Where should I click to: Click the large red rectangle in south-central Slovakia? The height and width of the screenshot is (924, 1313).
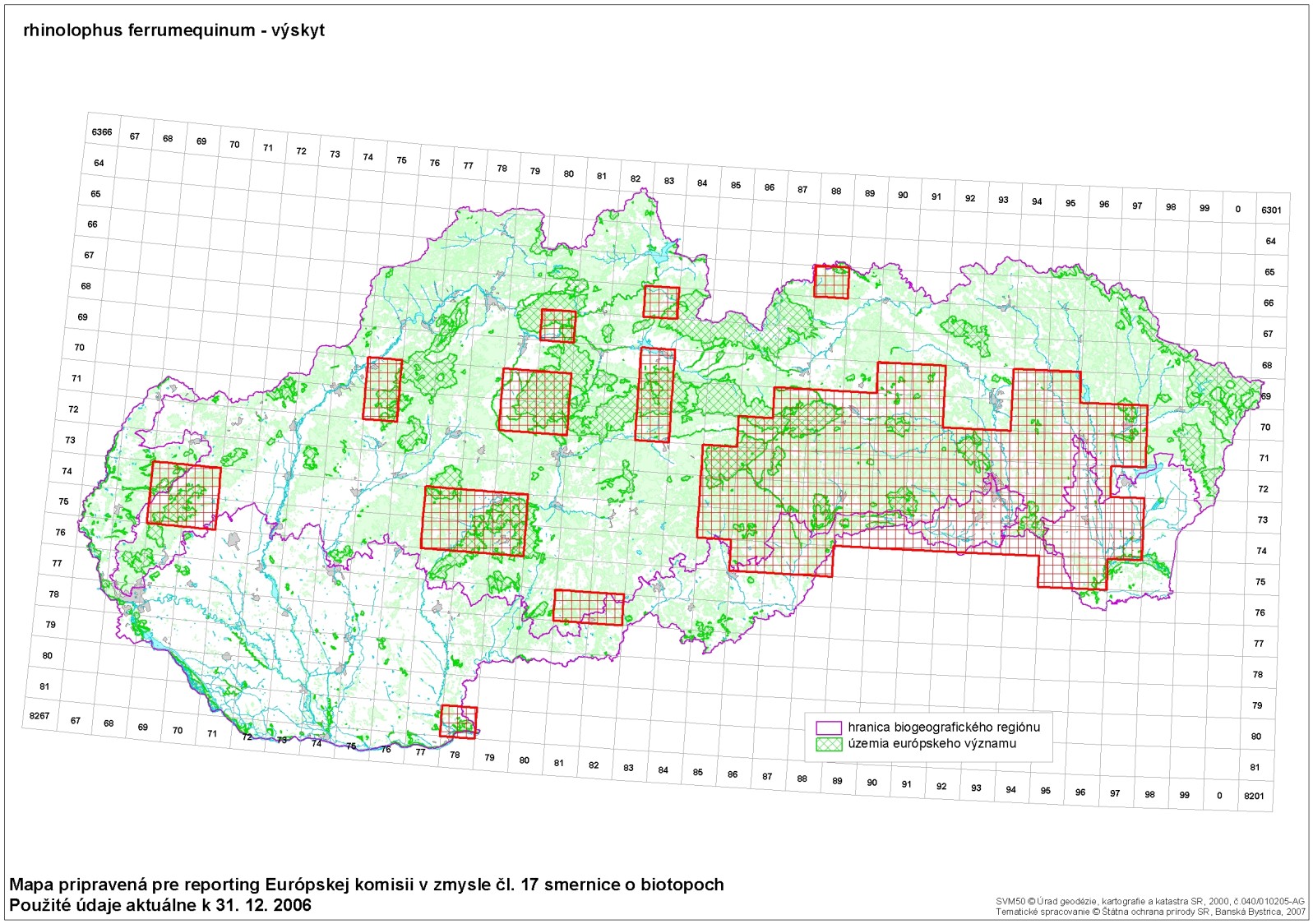474,521
